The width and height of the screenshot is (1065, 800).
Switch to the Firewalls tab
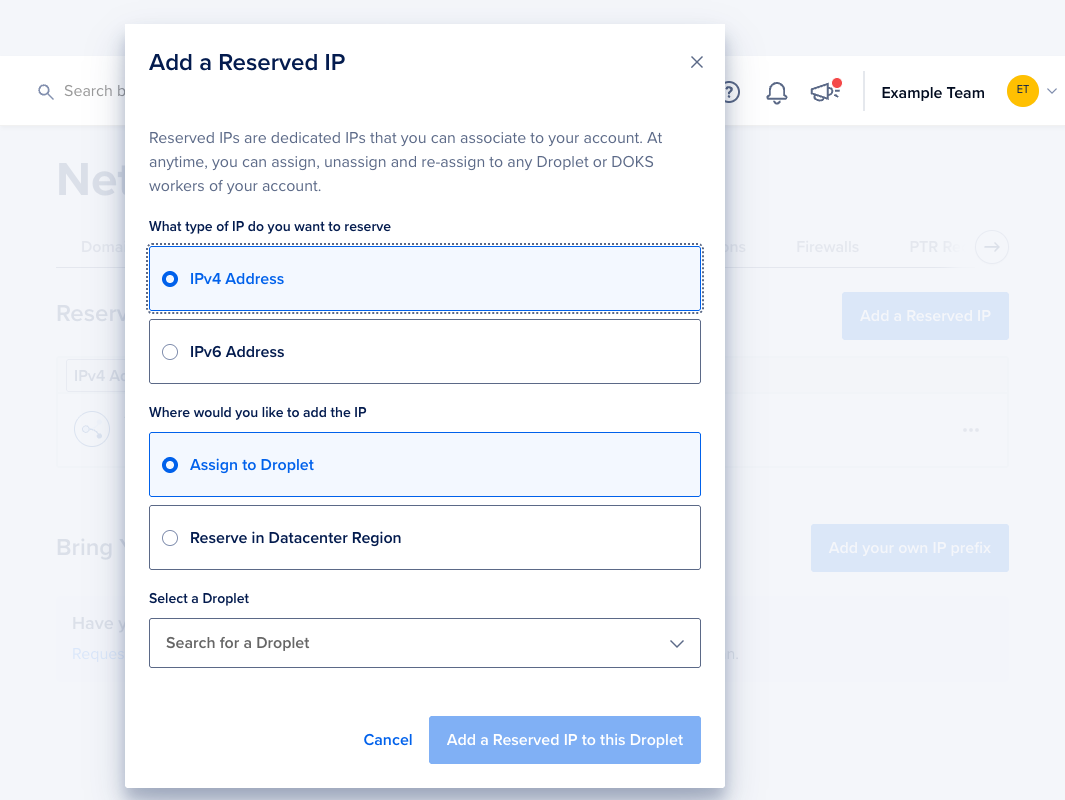[x=827, y=247]
